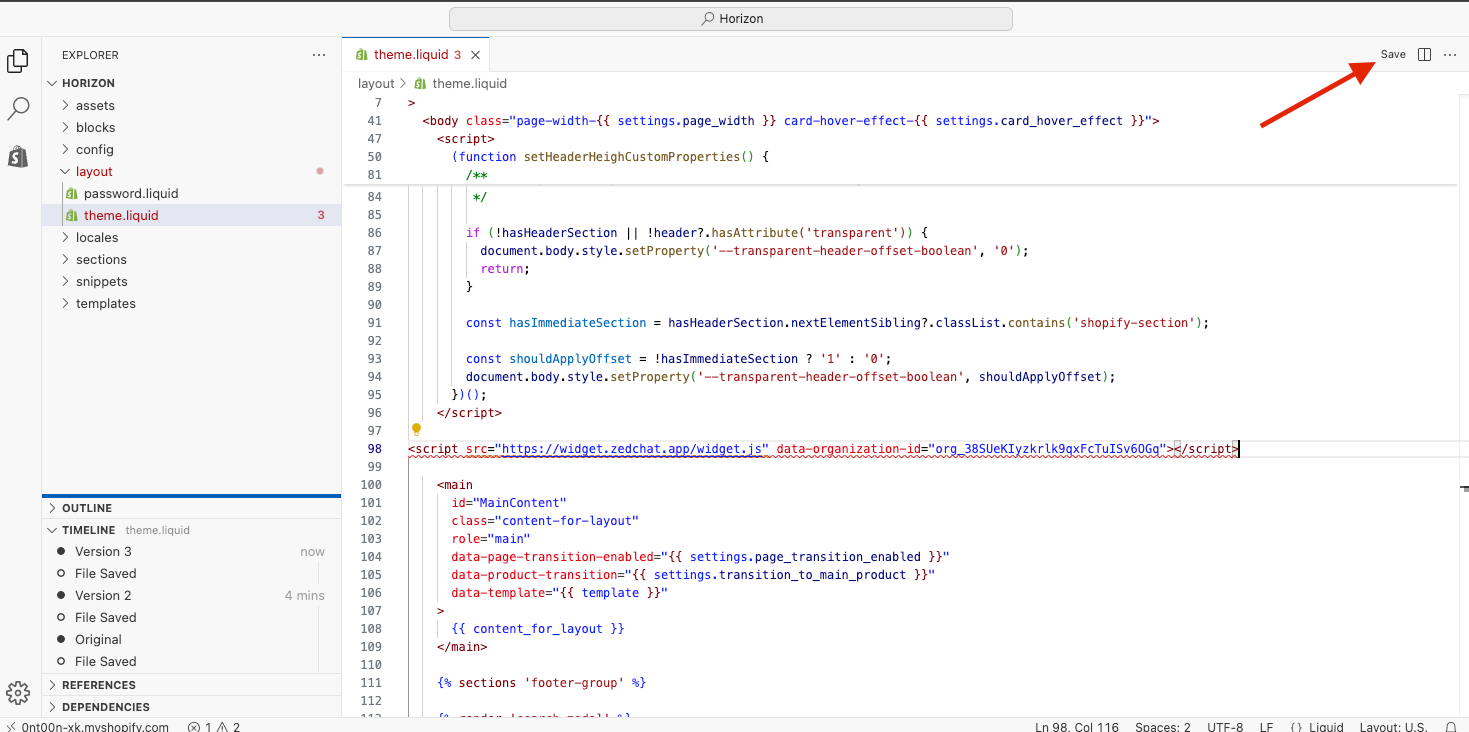Click the notifications bell in status bar
Image resolution: width=1469 pixels, height=732 pixels.
click(x=1450, y=726)
